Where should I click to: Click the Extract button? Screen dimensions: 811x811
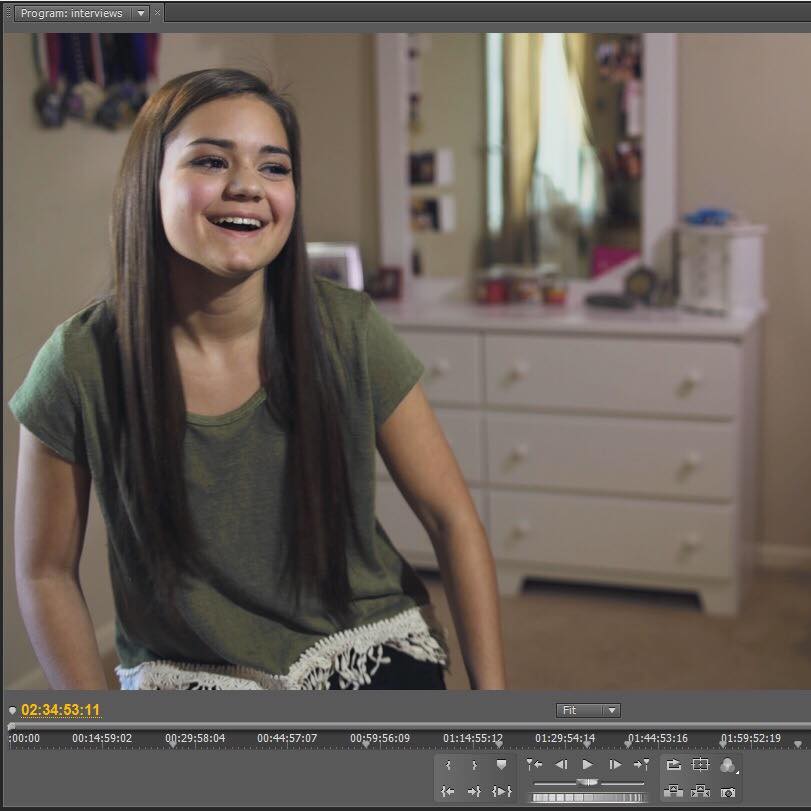click(700, 791)
